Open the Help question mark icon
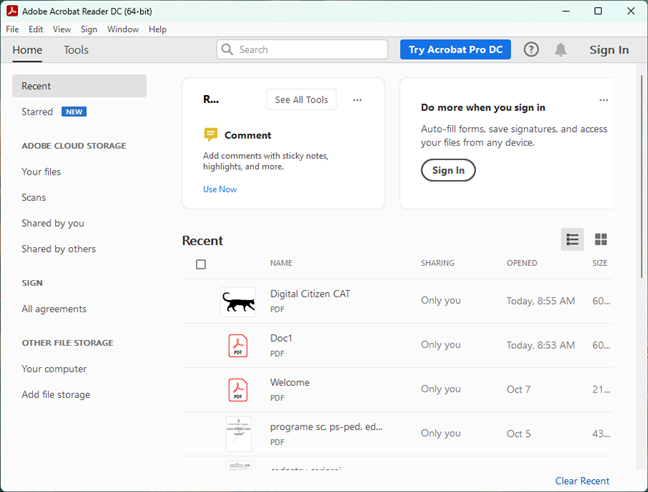Viewport: 648px width, 492px height. point(531,50)
